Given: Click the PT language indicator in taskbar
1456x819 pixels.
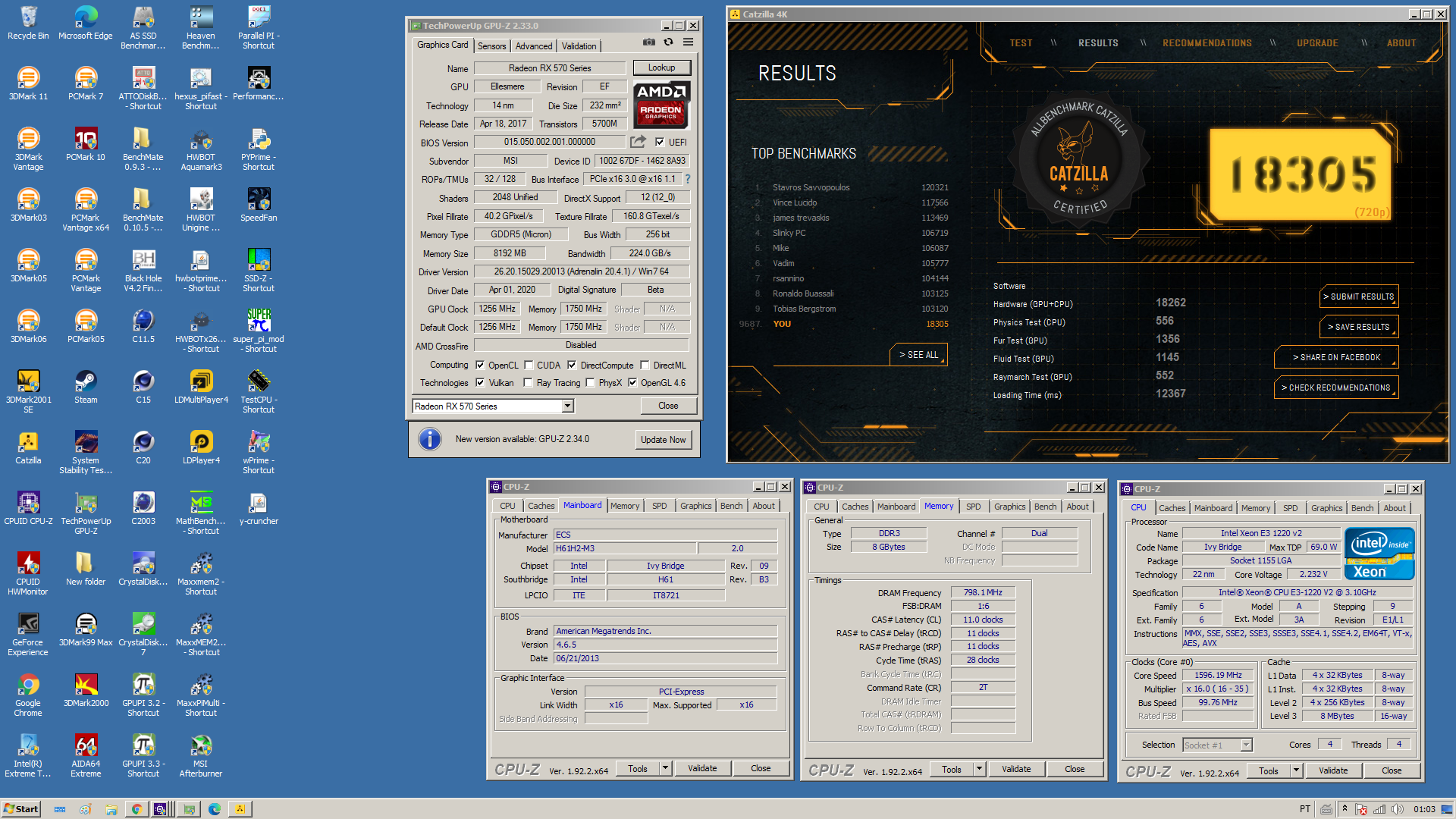Looking at the screenshot, I should (1304, 809).
